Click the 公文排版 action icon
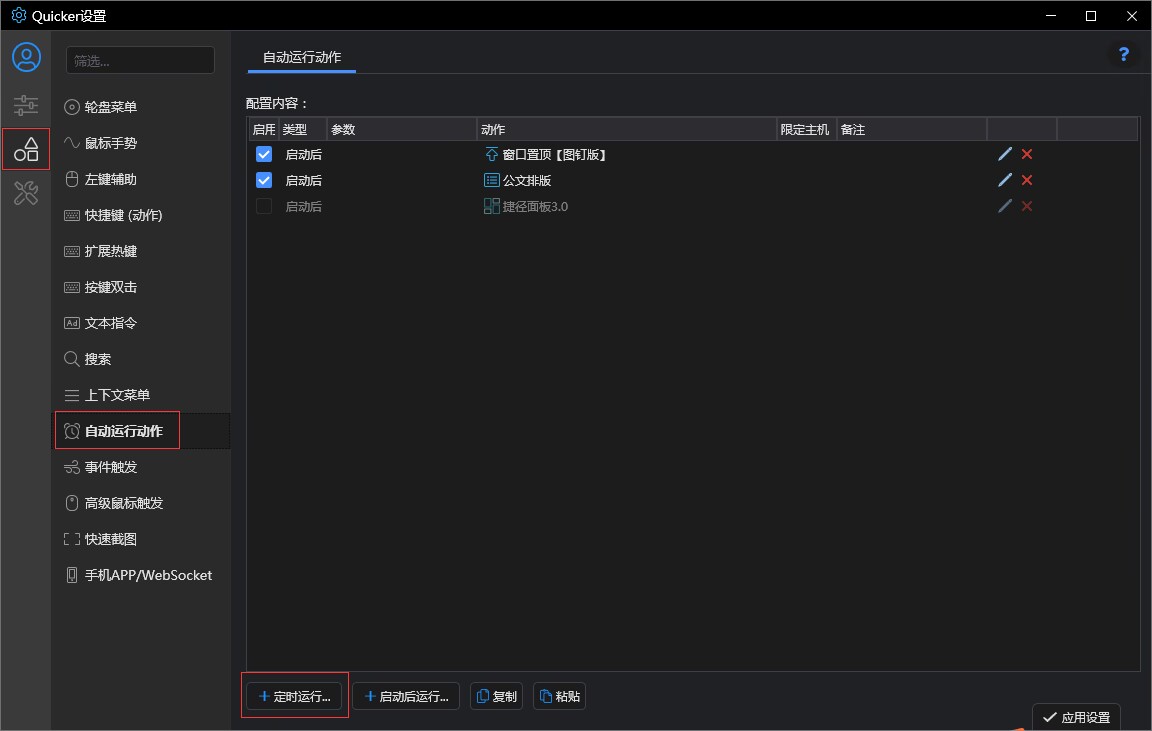 point(492,180)
